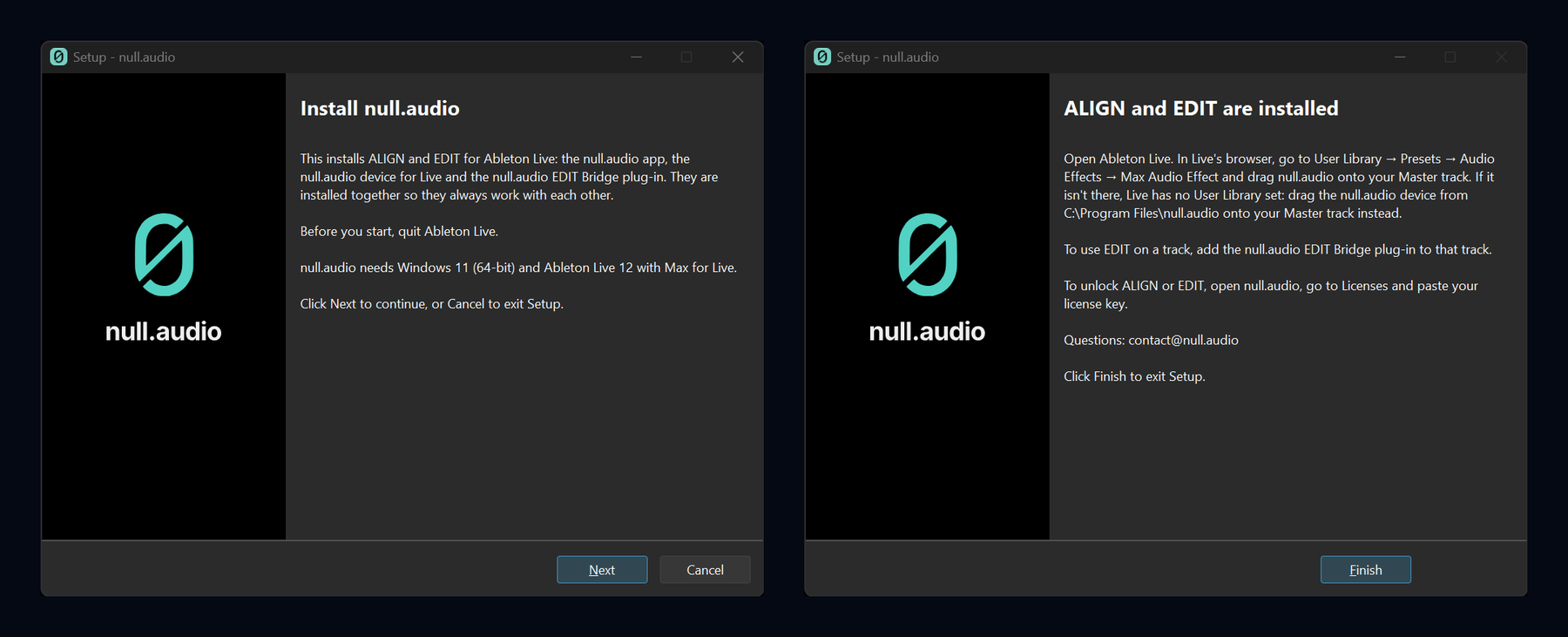The width and height of the screenshot is (1568, 637).
Task: Click the "Click Next to continue, or Cancel" line
Action: pos(432,303)
